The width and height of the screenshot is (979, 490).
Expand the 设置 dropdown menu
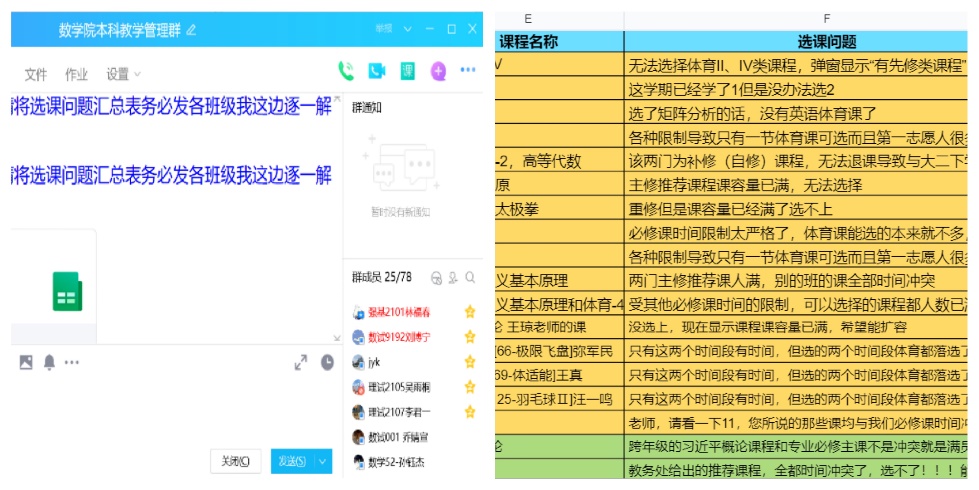124,74
